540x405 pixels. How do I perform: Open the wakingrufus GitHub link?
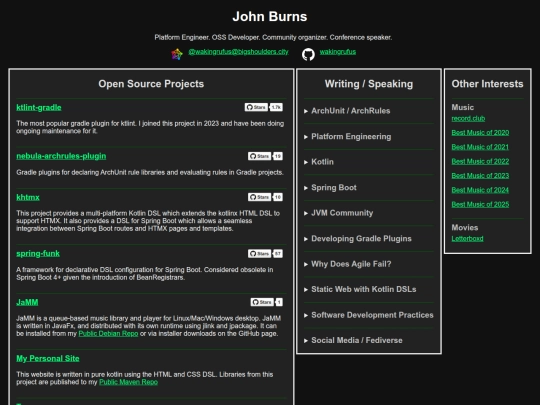[x=338, y=52]
